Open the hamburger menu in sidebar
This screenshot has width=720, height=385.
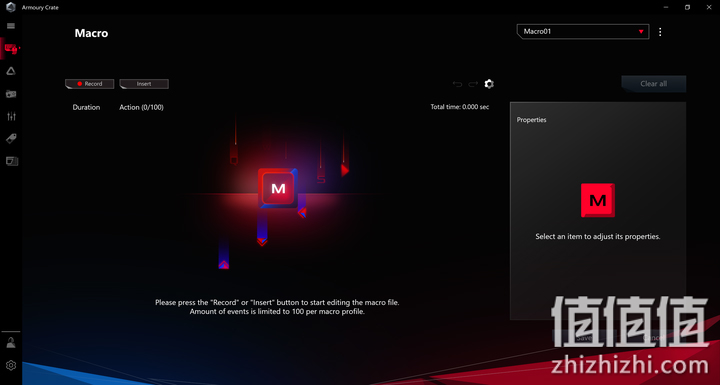11,26
